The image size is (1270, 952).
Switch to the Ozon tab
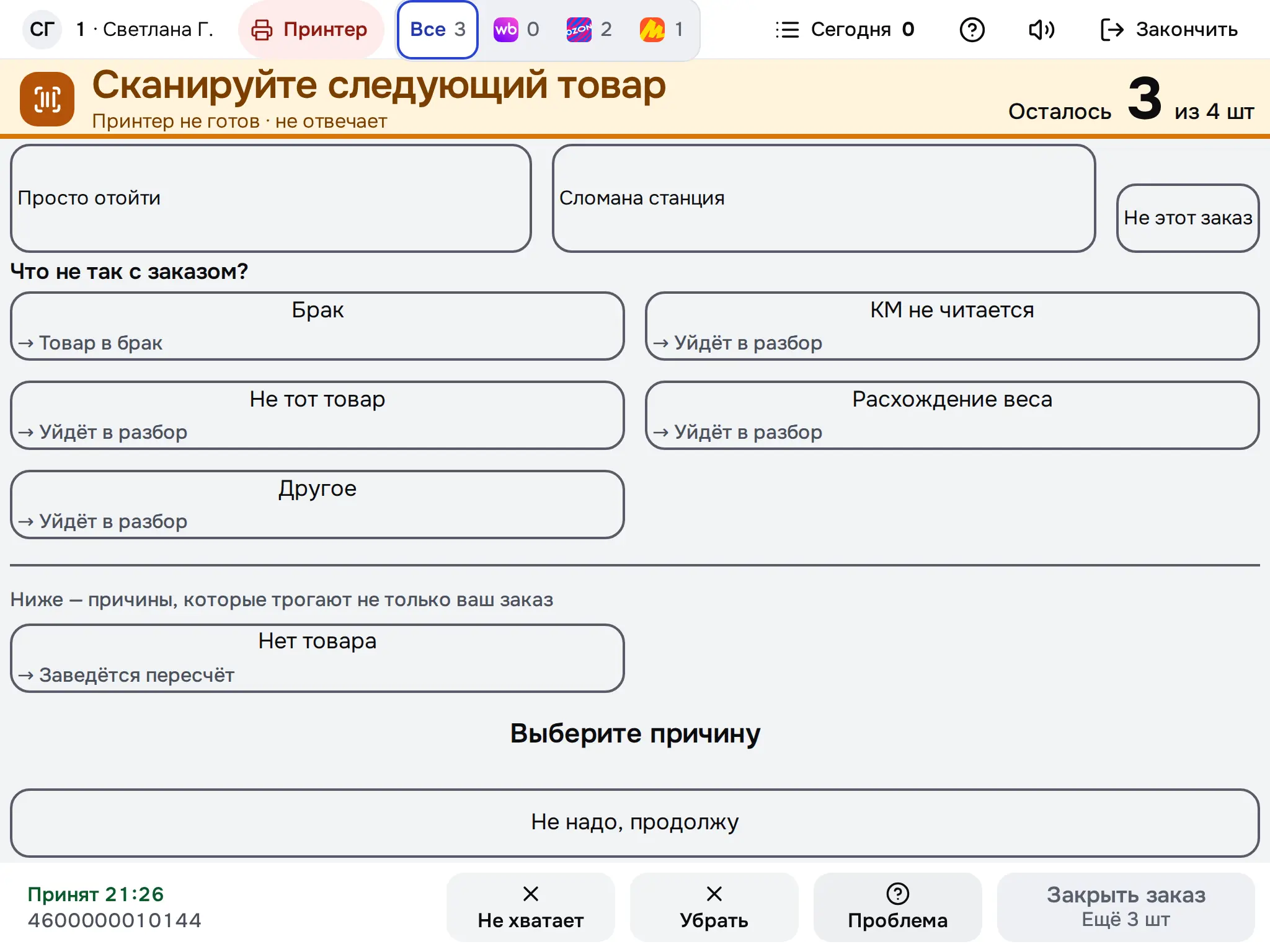pos(589,29)
